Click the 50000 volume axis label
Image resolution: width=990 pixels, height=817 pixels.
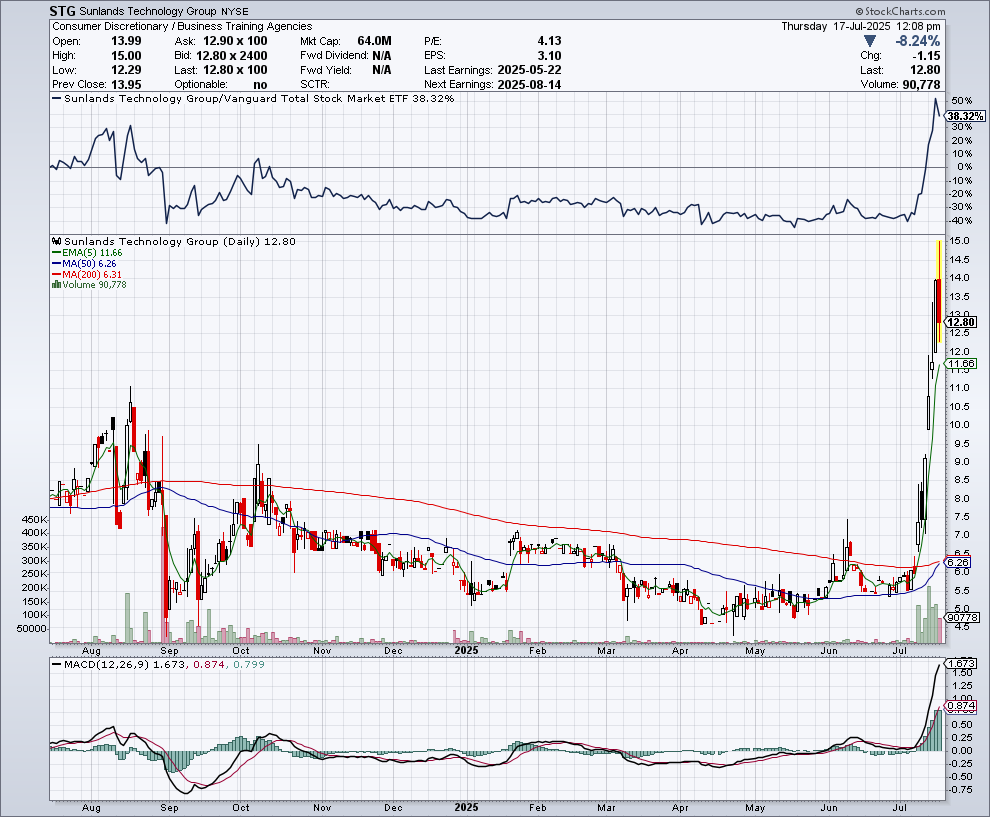pyautogui.click(x=31, y=629)
